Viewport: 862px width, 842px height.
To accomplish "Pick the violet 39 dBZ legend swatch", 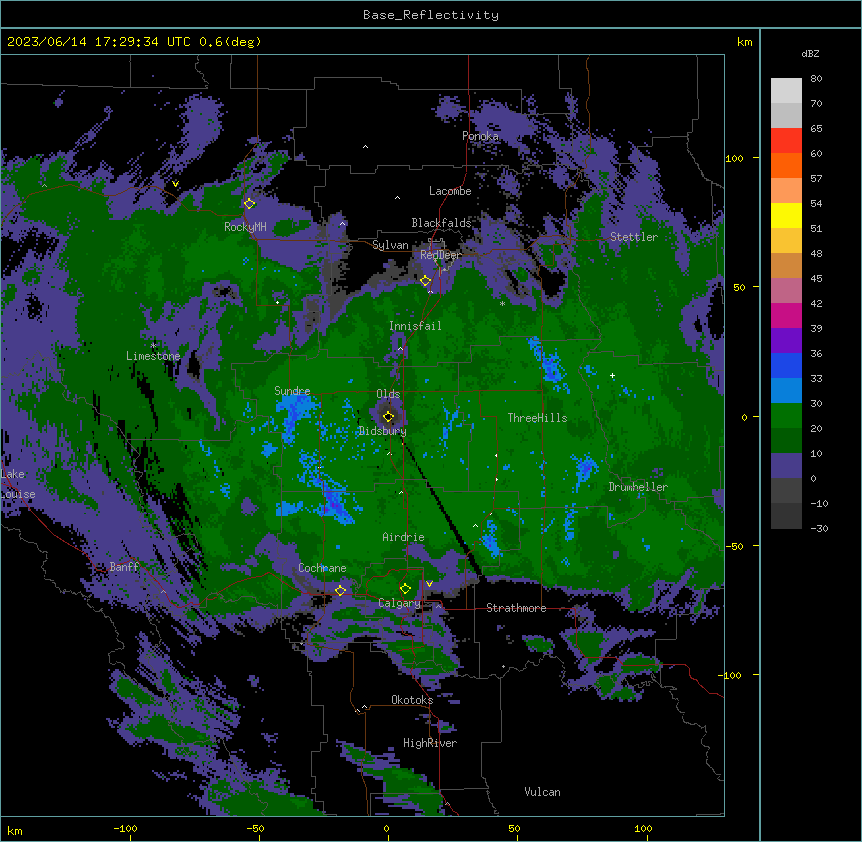I will [786, 341].
